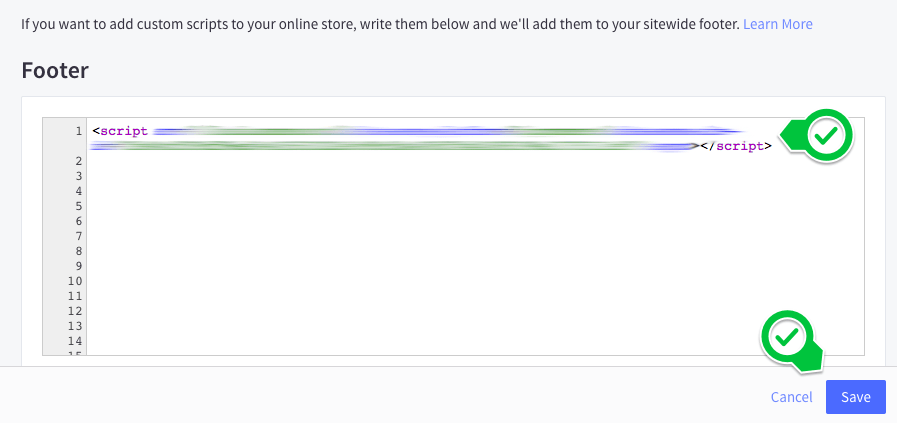
Task: Click the opening script tag text
Action: (x=120, y=131)
